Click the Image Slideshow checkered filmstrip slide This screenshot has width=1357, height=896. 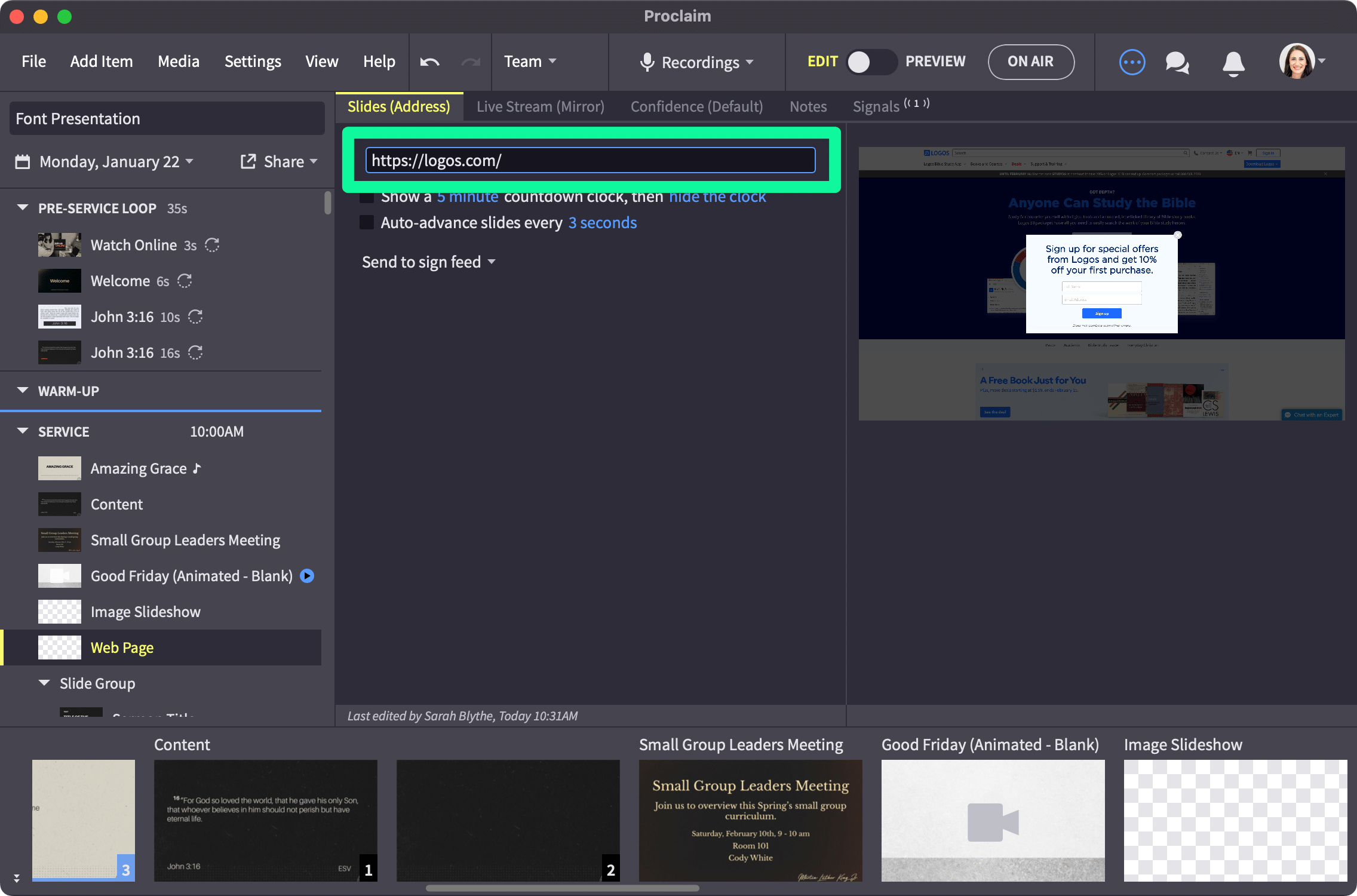tap(1236, 821)
